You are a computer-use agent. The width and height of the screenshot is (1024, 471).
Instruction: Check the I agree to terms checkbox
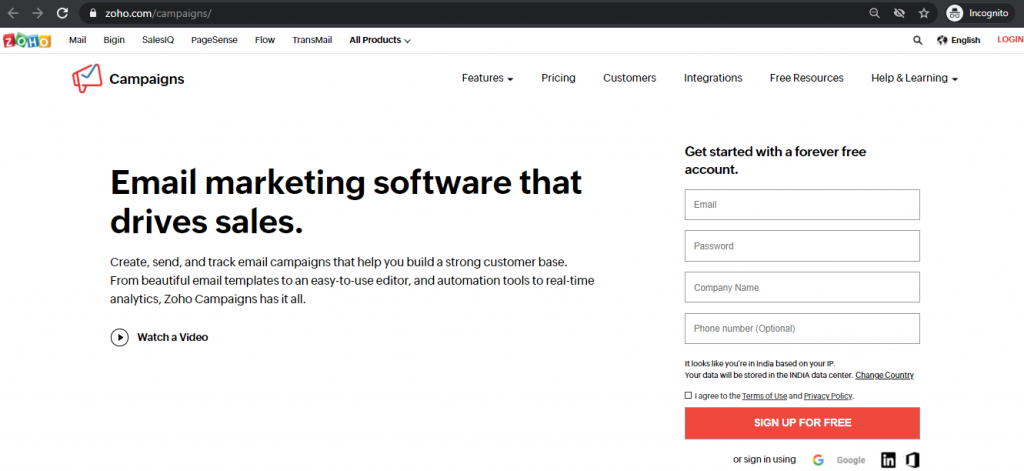pyautogui.click(x=688, y=395)
